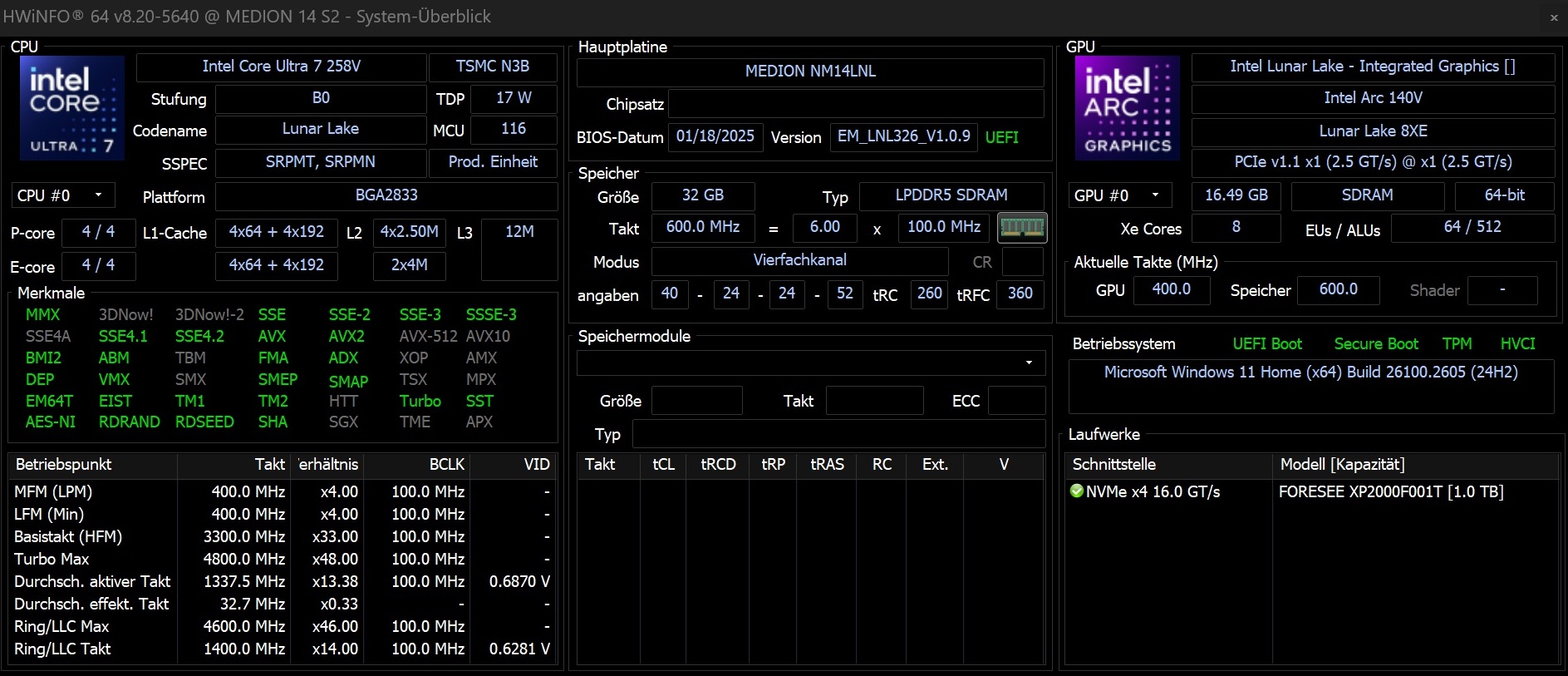
Task: Click the Secure Boot indicator
Action: (x=1376, y=344)
